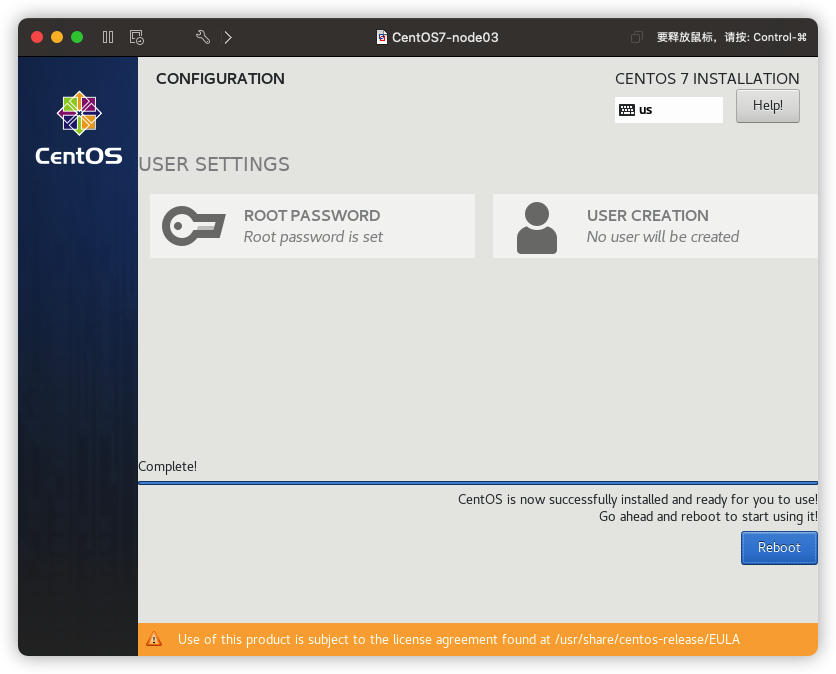Click the keyboard layout icon

click(626, 110)
